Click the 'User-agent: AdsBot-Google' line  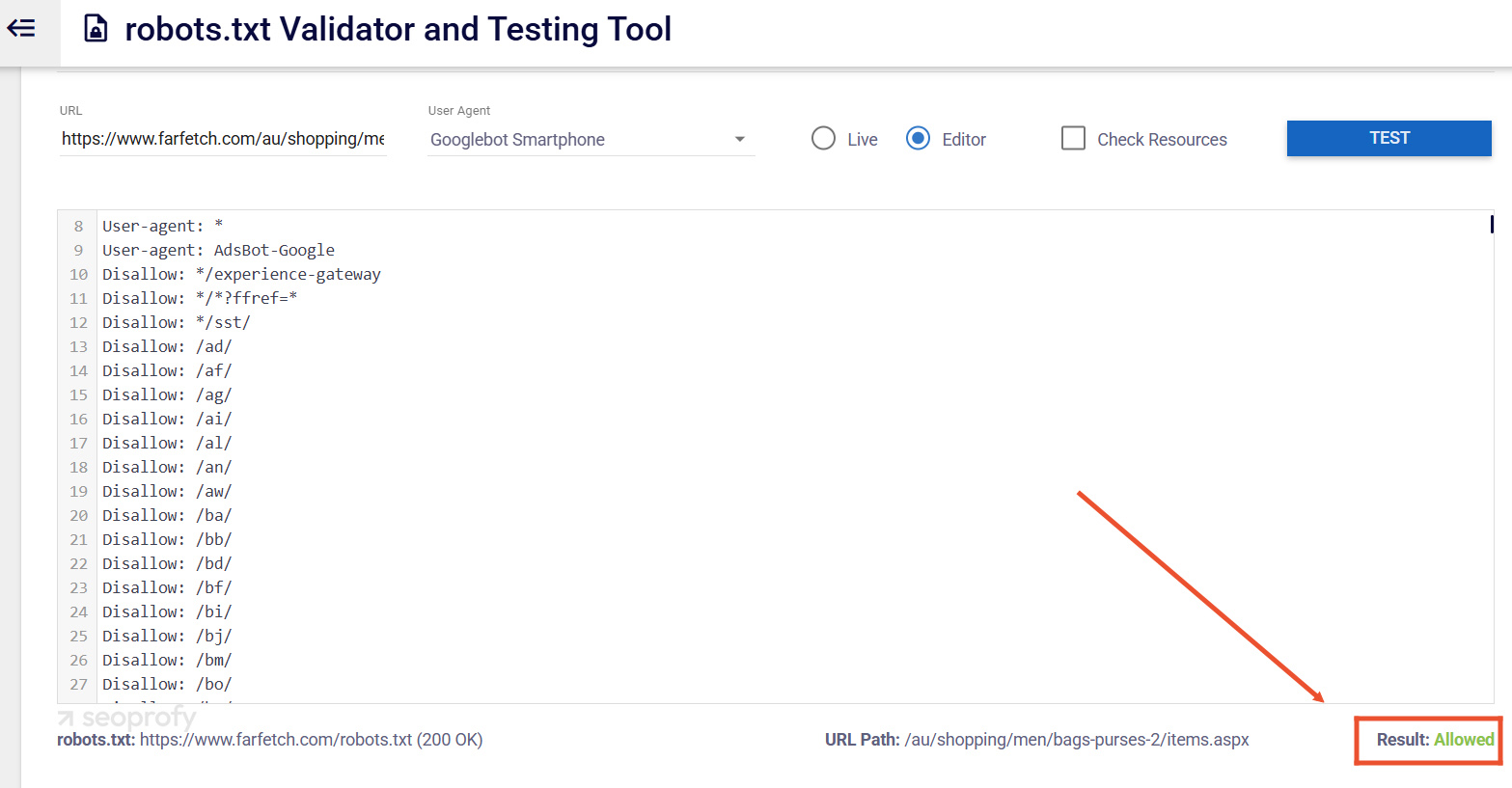coord(219,250)
